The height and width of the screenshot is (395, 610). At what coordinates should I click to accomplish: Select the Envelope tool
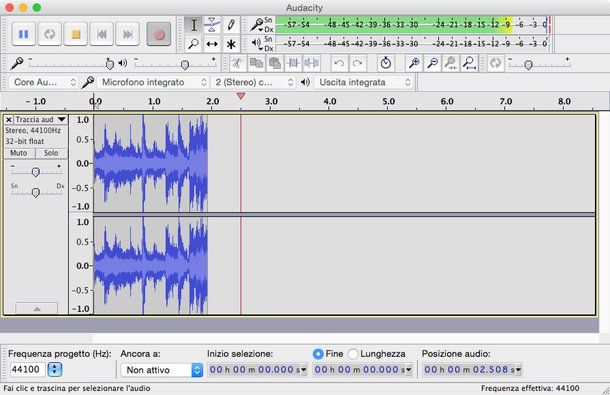point(212,25)
